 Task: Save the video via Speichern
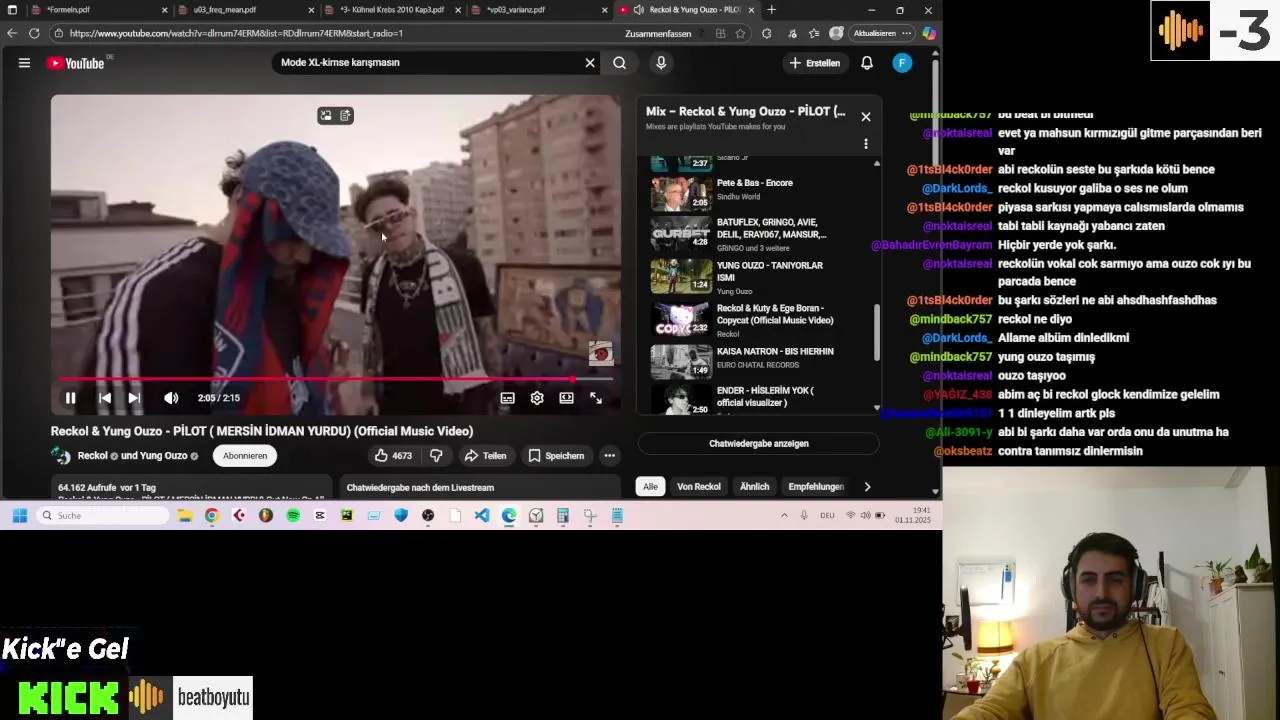556,456
